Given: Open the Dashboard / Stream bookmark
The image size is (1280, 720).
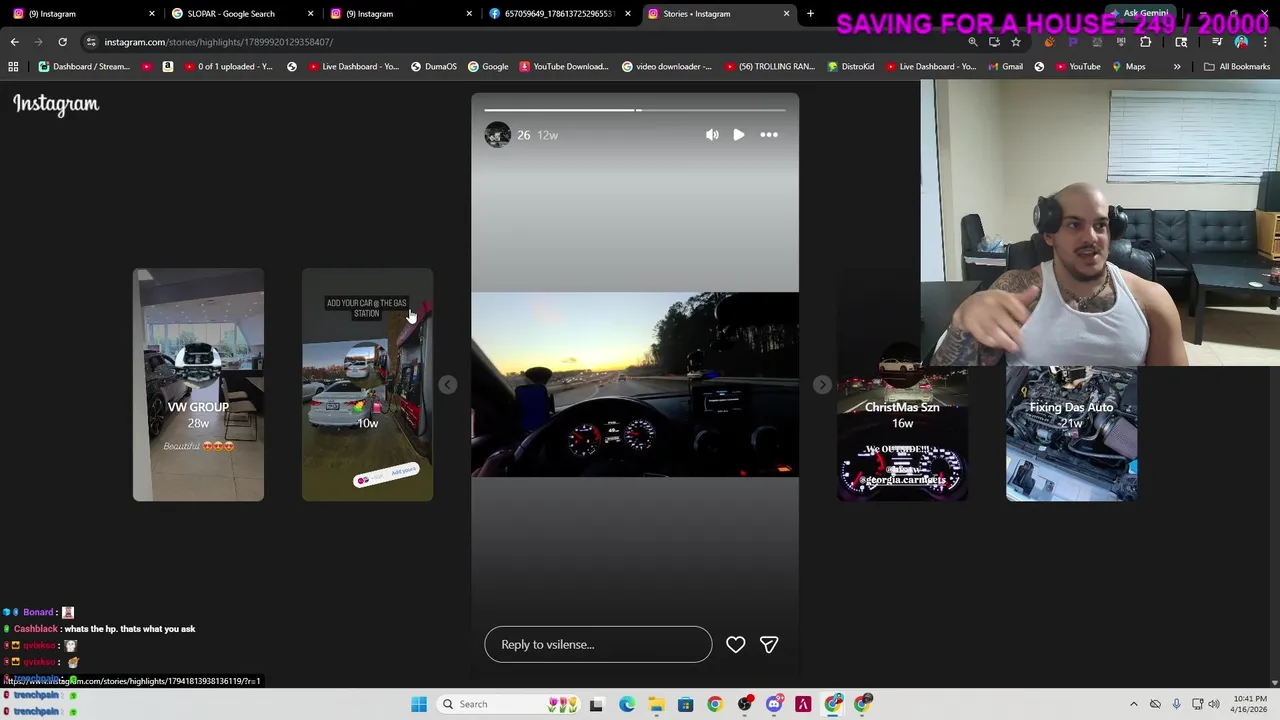Looking at the screenshot, I should point(85,67).
